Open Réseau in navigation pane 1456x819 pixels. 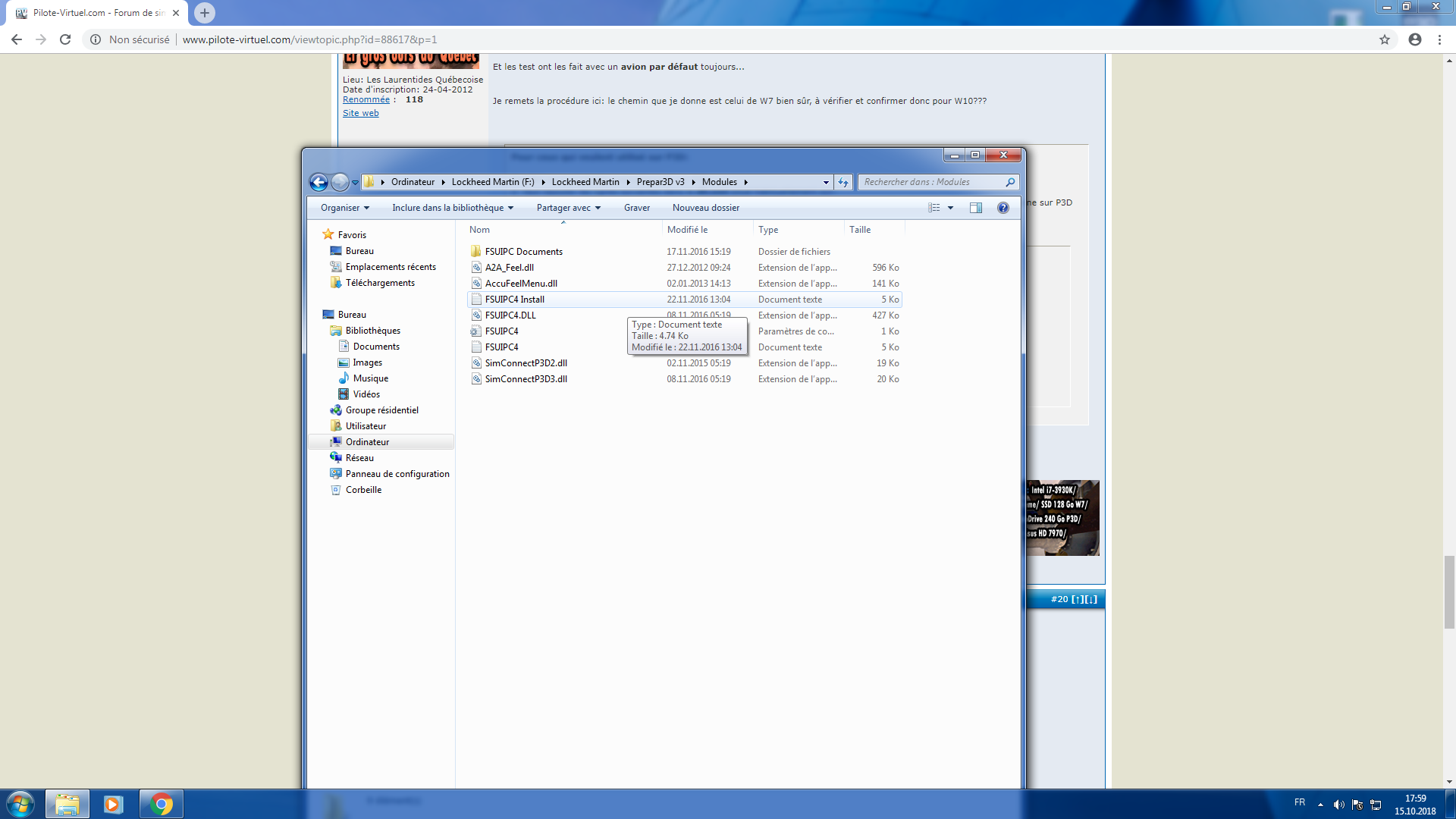359,458
